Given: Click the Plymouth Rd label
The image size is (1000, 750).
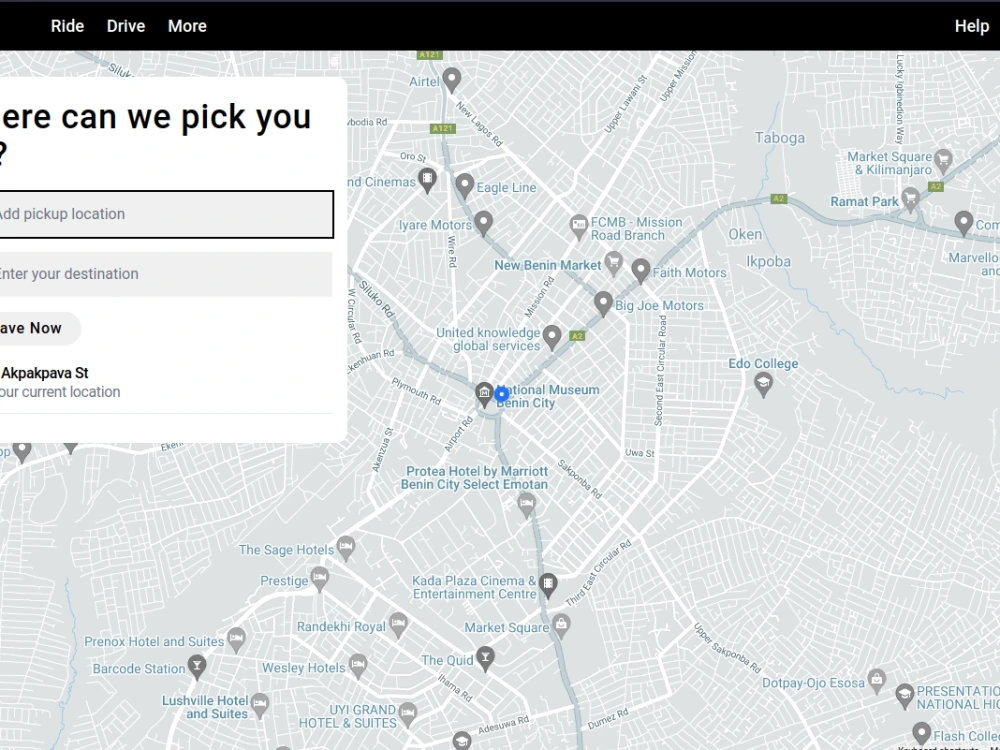Looking at the screenshot, I should click(x=416, y=391).
